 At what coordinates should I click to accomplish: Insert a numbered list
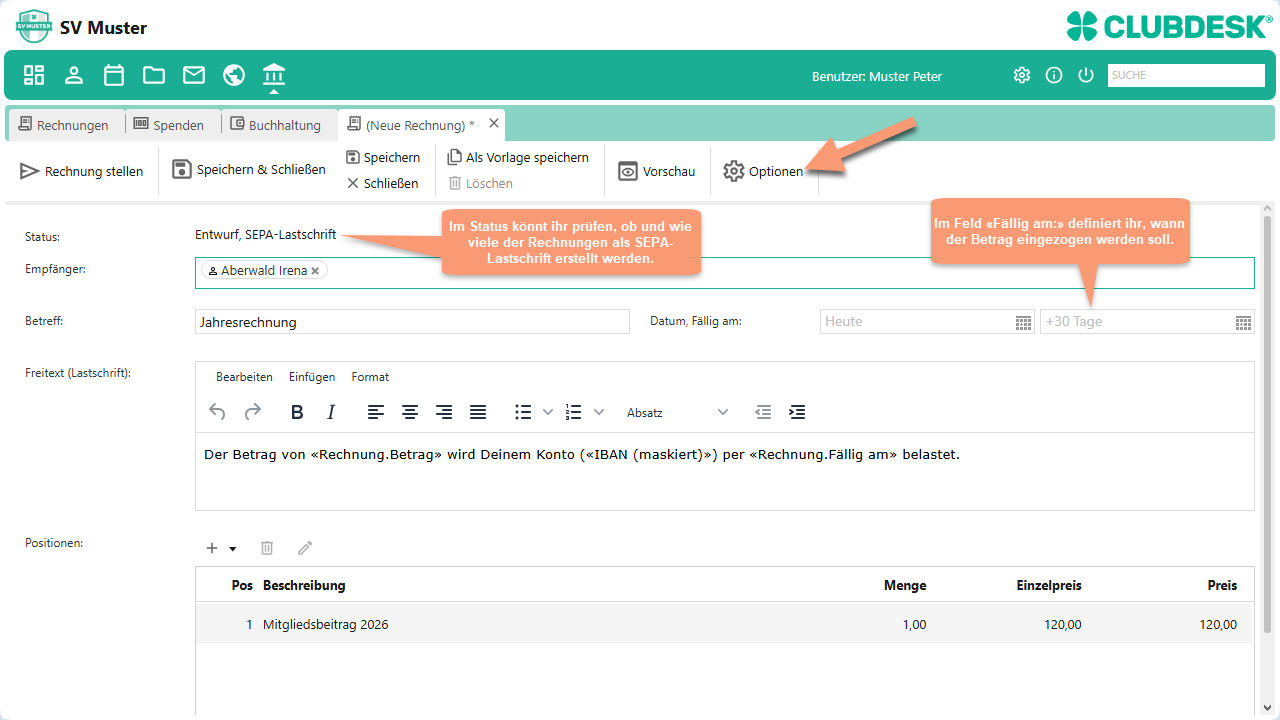(x=573, y=412)
